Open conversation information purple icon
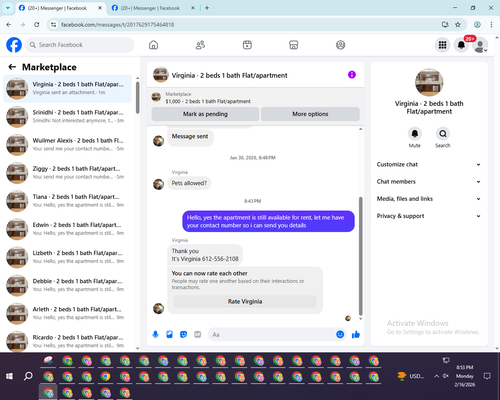 click(x=352, y=75)
